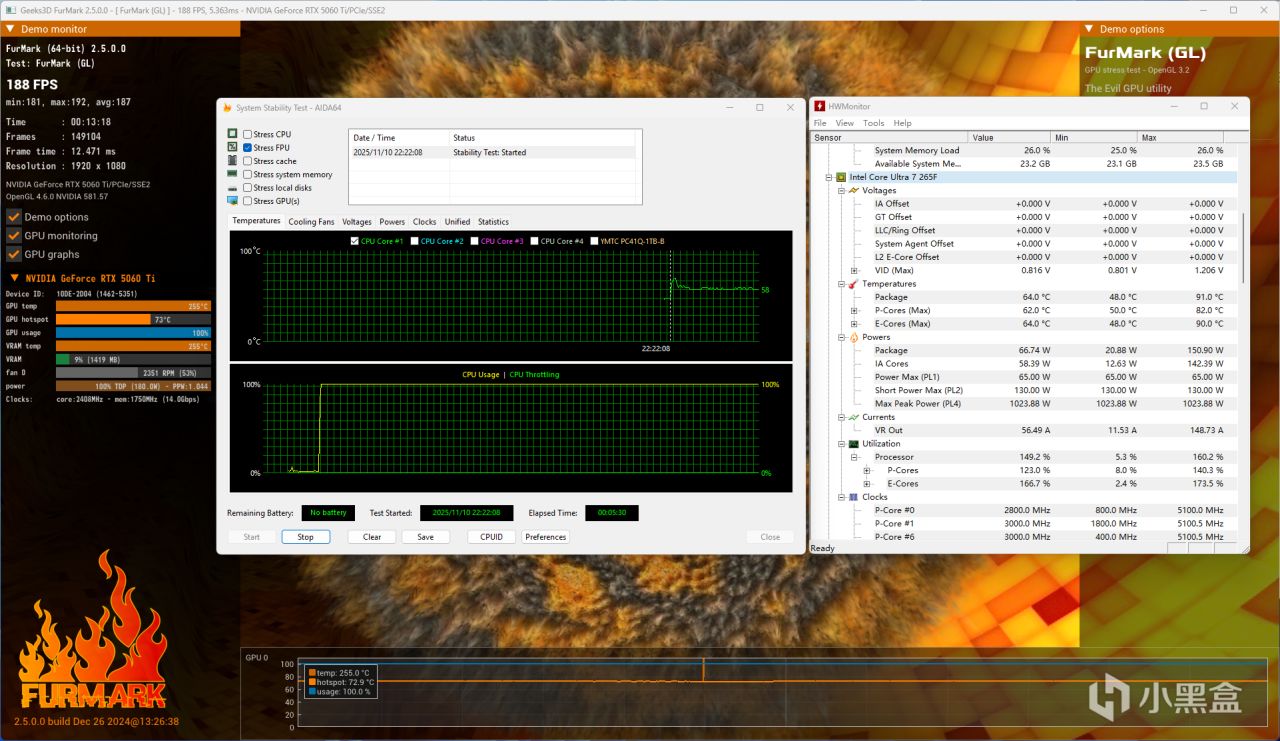Viewport: 1280px width, 741px height.
Task: Click the Intel Core Ultra 7 265F chip icon
Action: [841, 177]
